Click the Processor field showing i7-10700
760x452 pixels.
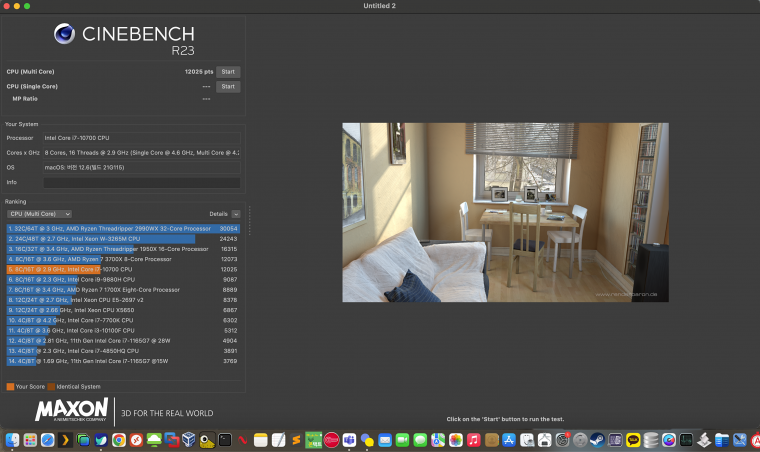pos(142,138)
